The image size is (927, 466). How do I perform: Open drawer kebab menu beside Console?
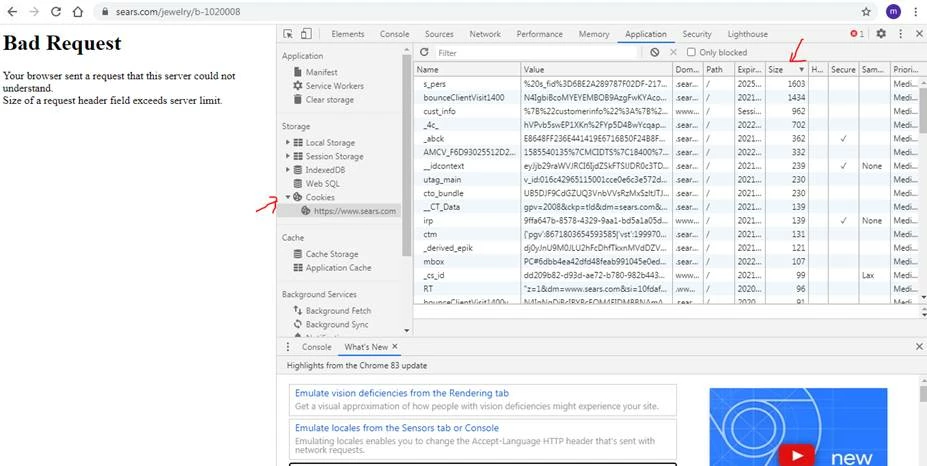(288, 347)
